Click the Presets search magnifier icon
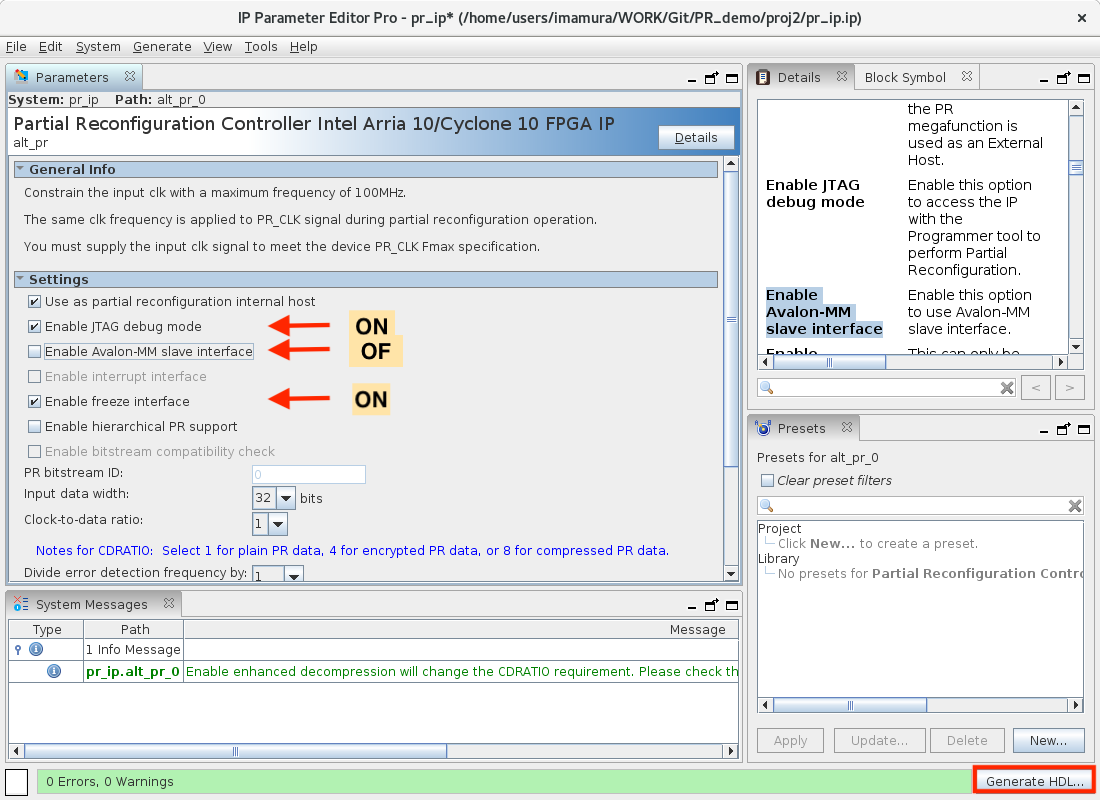Viewport: 1100px width, 800px height. coord(766,505)
